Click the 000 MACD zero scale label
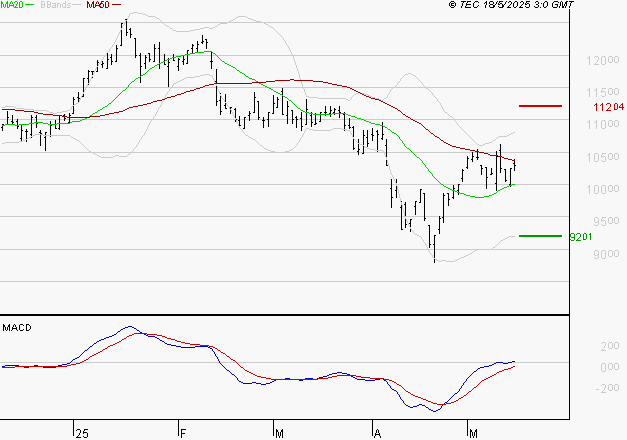 coord(610,367)
